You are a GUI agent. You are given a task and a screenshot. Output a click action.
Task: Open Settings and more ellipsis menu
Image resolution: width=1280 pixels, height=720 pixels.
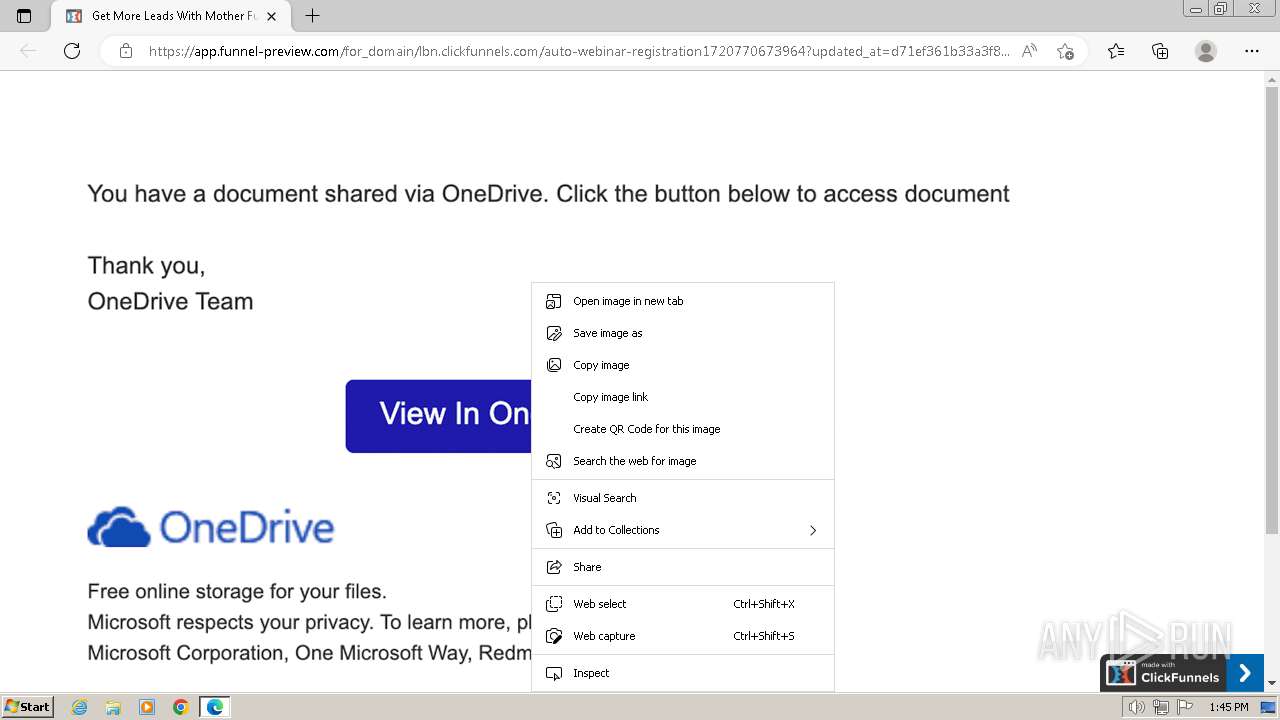(x=1251, y=51)
